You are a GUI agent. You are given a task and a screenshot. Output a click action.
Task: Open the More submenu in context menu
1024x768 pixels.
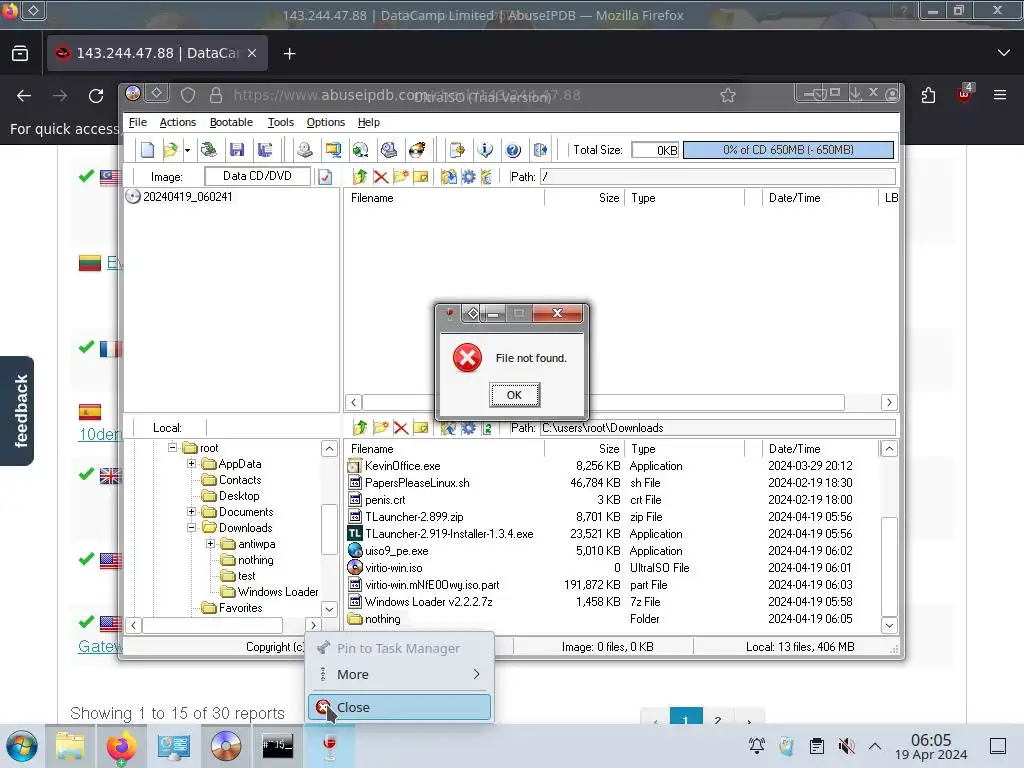click(x=399, y=675)
